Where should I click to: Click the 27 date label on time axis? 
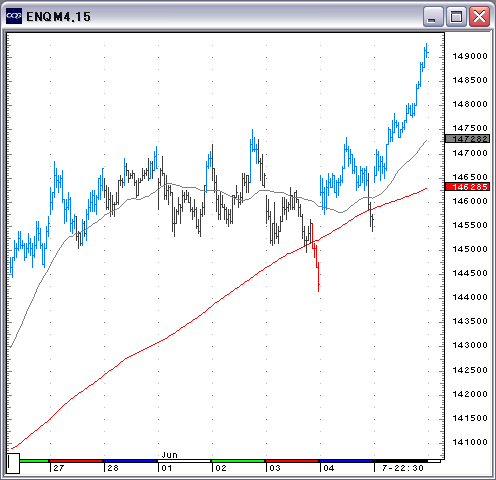(59, 468)
